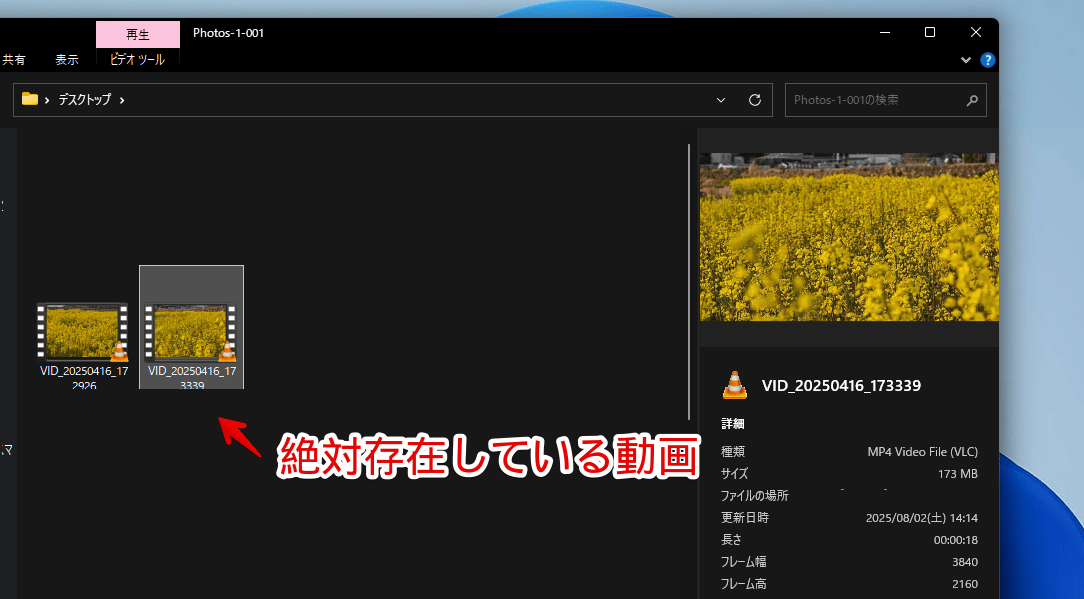Expand the chevron after デスクトップ breadcrumb
The width and height of the screenshot is (1084, 599).
coord(122,100)
